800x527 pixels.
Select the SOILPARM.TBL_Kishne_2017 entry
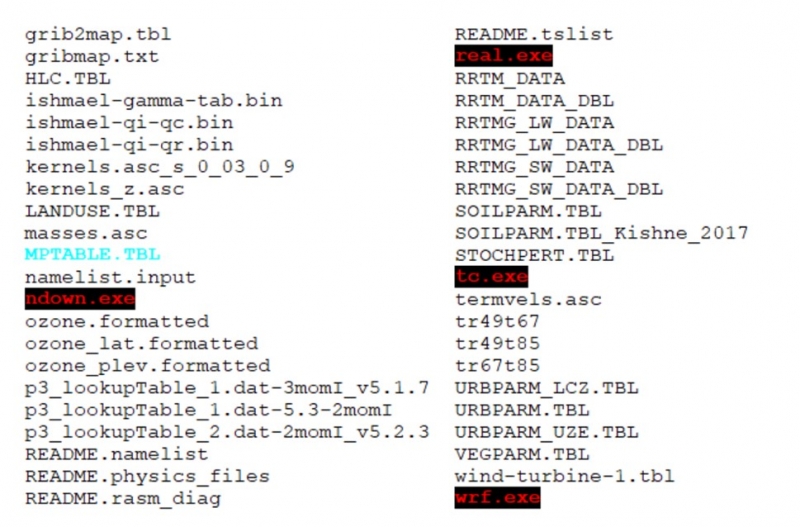601,233
